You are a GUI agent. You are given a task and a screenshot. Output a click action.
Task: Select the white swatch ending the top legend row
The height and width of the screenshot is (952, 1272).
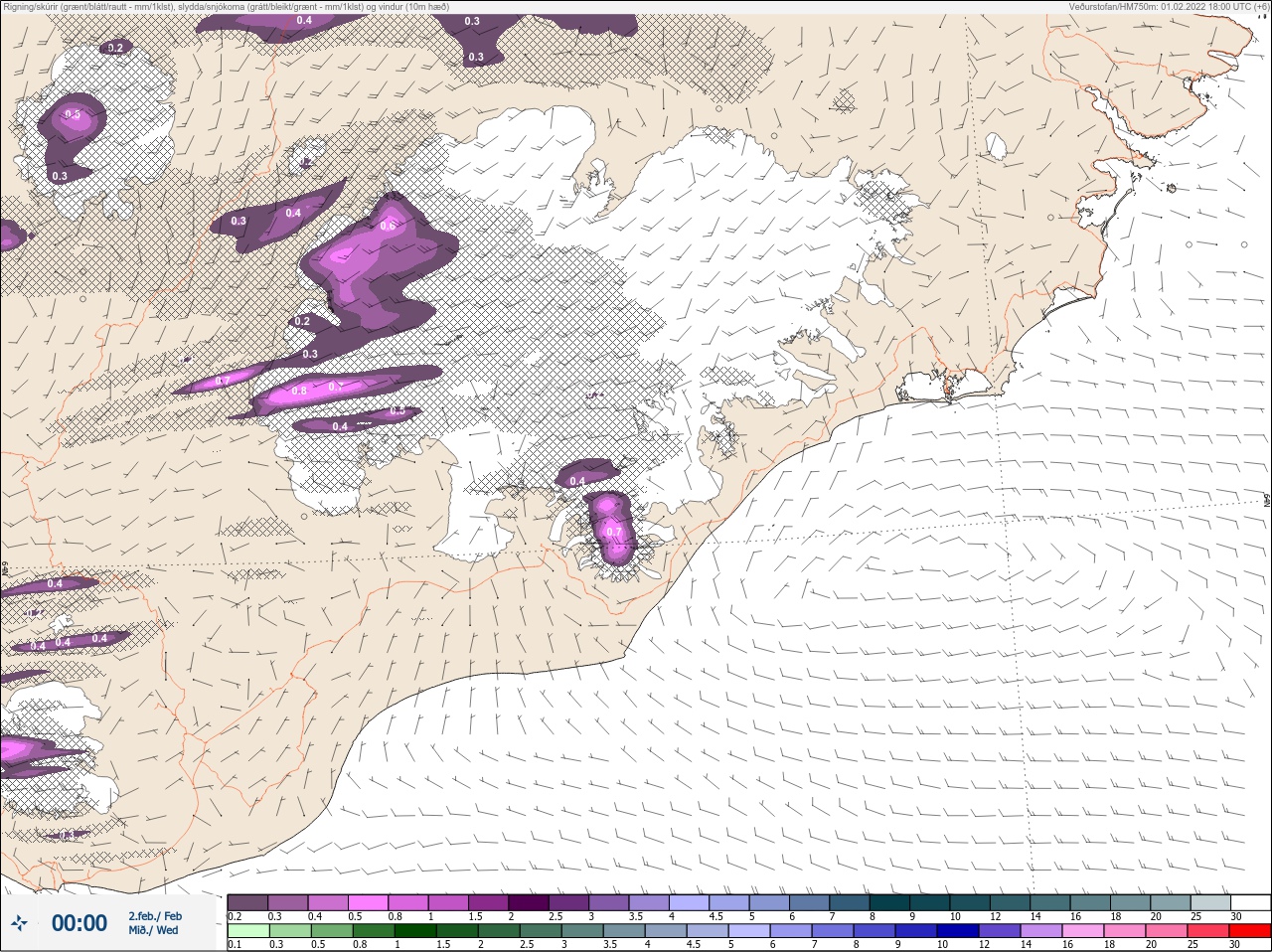(1250, 902)
